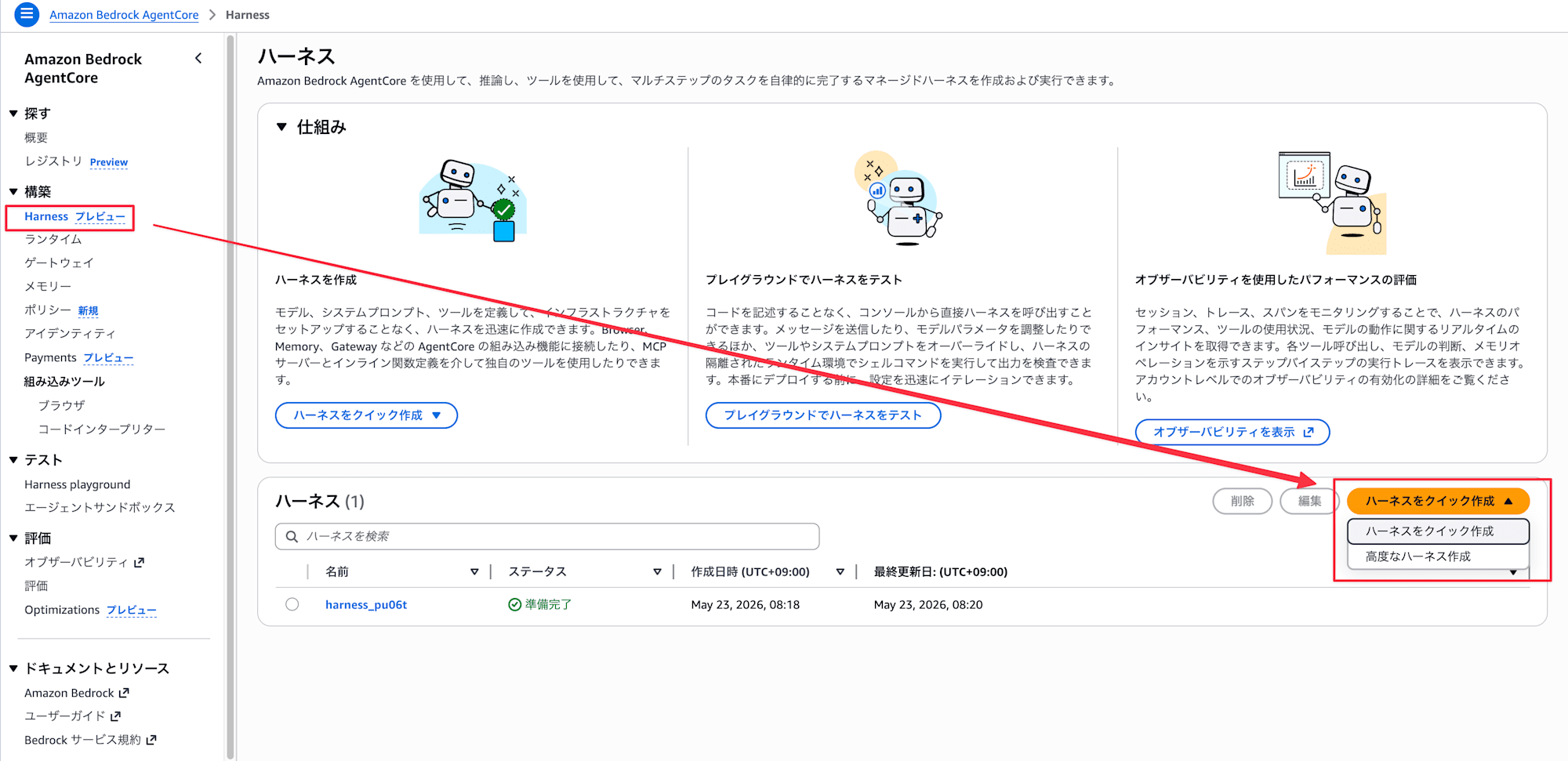Open 概要 in the sidebar
1568x761 pixels.
(36, 138)
